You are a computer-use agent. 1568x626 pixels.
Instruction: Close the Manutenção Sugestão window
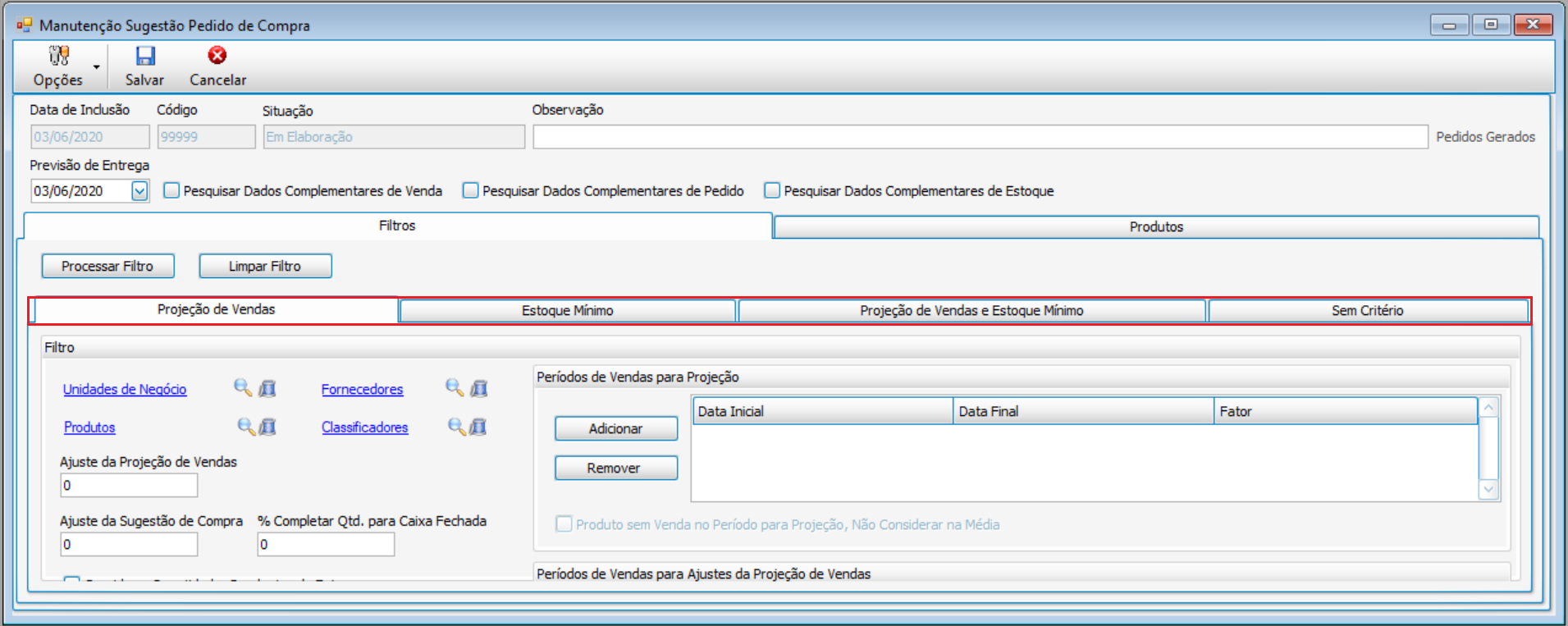point(1533,25)
